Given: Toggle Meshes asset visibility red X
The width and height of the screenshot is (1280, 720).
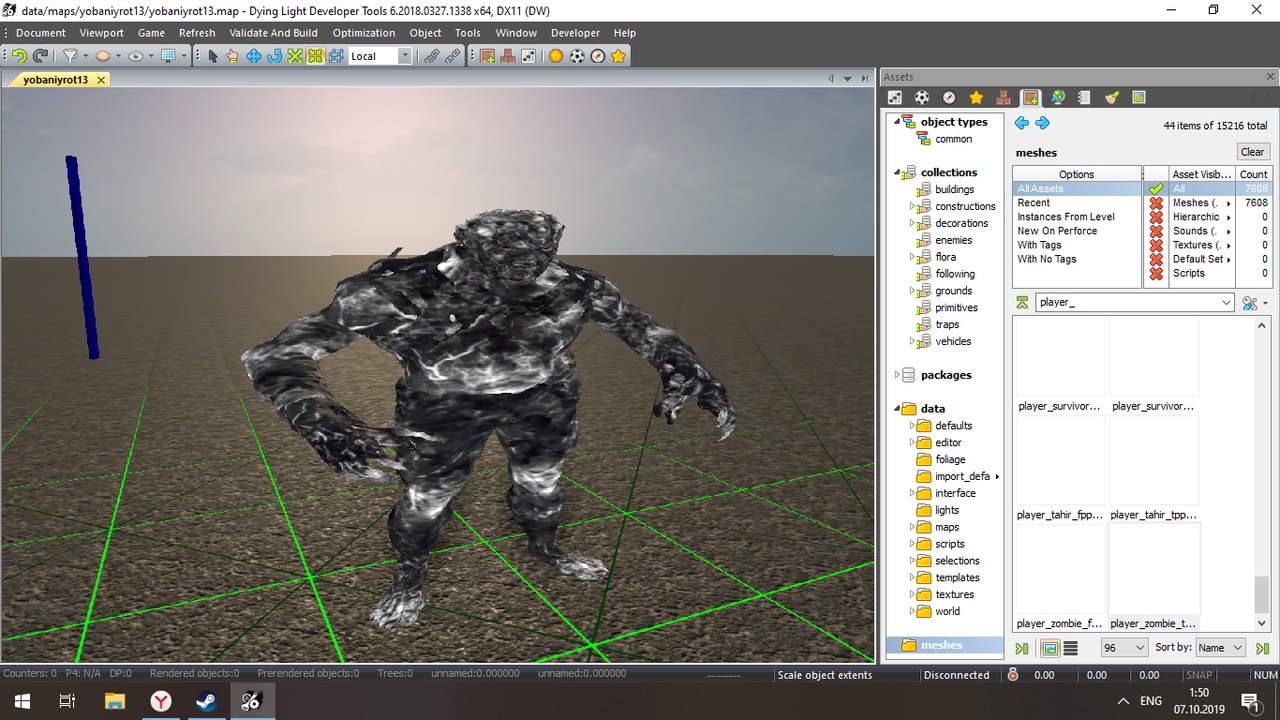Looking at the screenshot, I should (x=1156, y=203).
